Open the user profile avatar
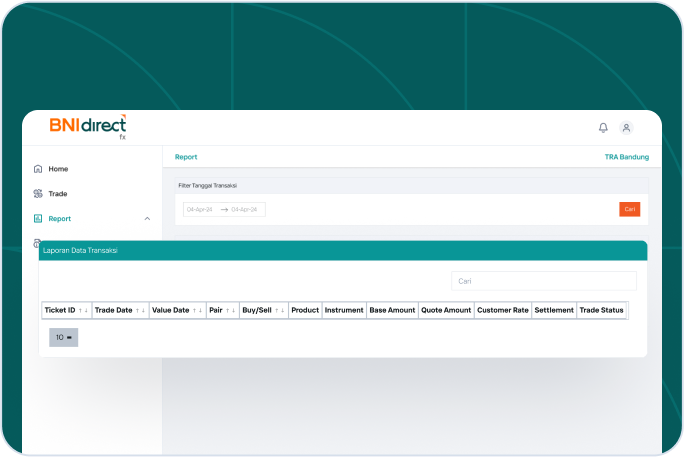 (626, 128)
